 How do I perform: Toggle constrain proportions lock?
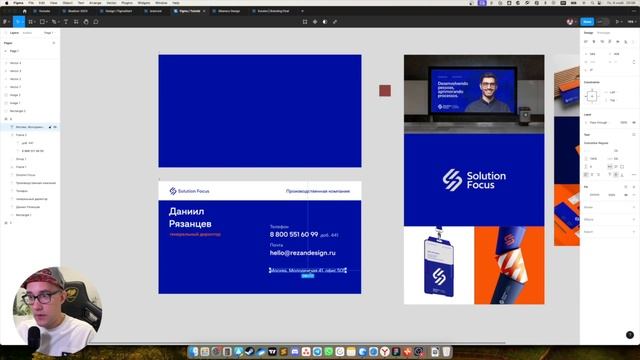(634, 62)
